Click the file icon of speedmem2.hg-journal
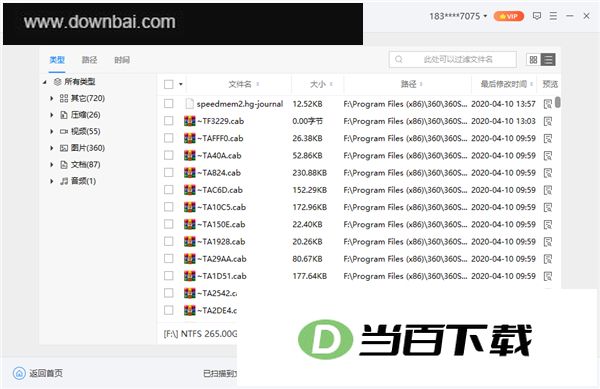This screenshot has width=600, height=389. point(189,104)
